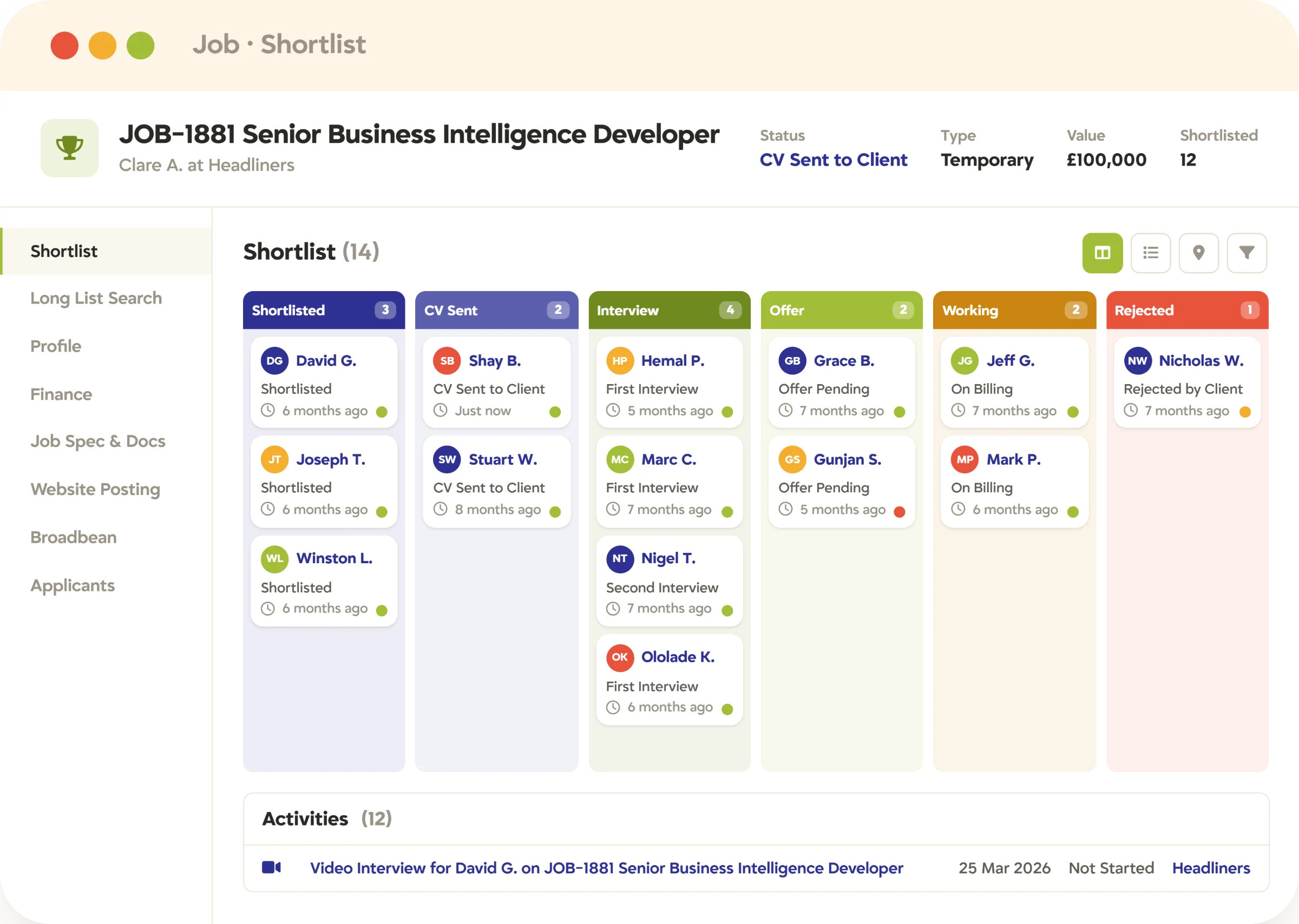The width and height of the screenshot is (1299, 924).
Task: Click the GB avatar for Grace B.
Action: click(792, 361)
